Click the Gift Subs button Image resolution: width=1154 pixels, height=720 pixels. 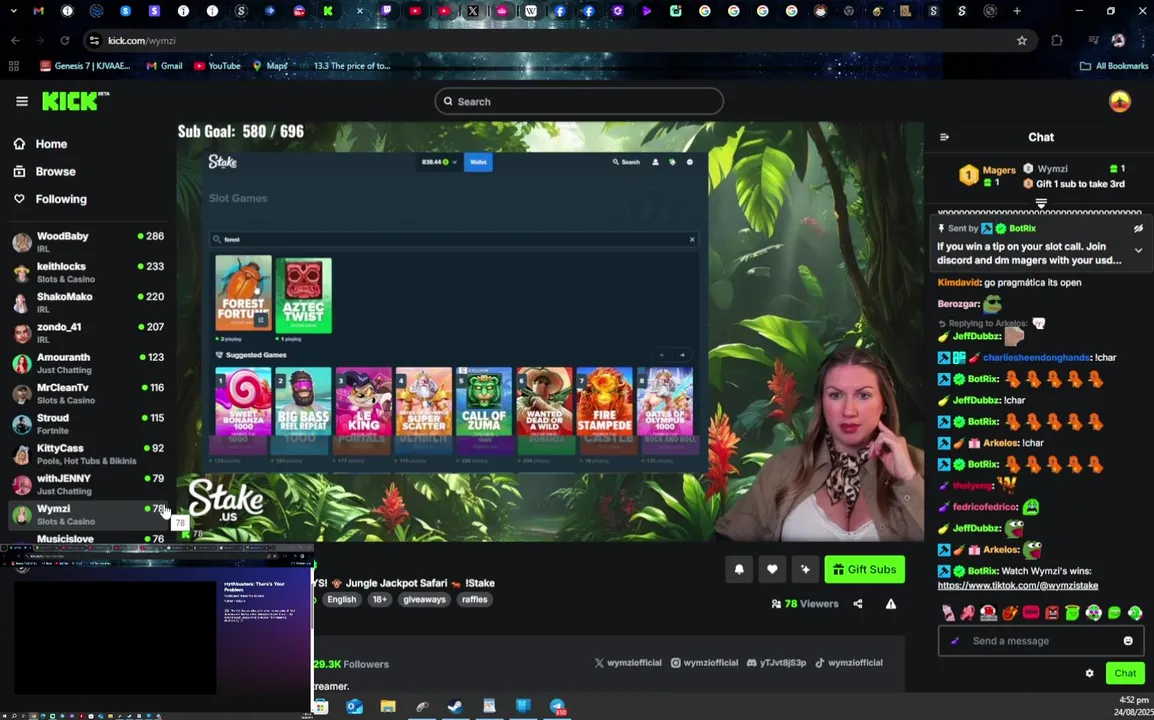coord(864,569)
